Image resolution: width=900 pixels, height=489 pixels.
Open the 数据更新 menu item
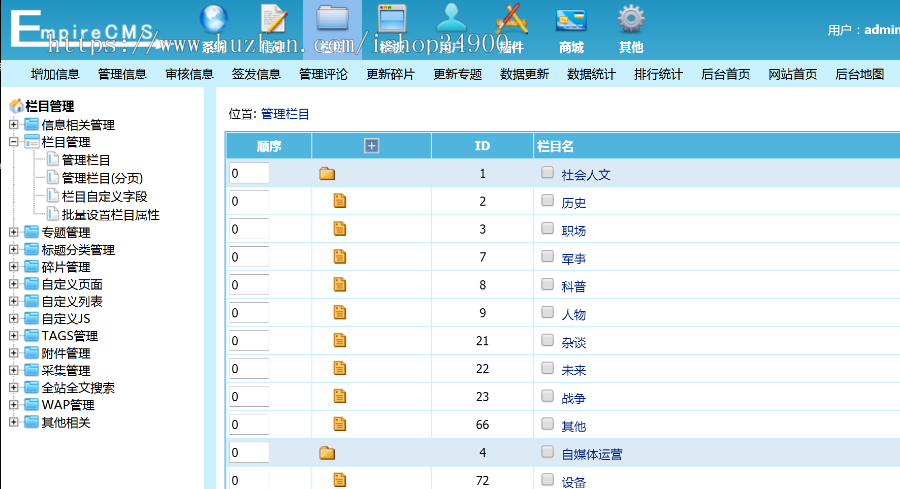(x=525, y=74)
